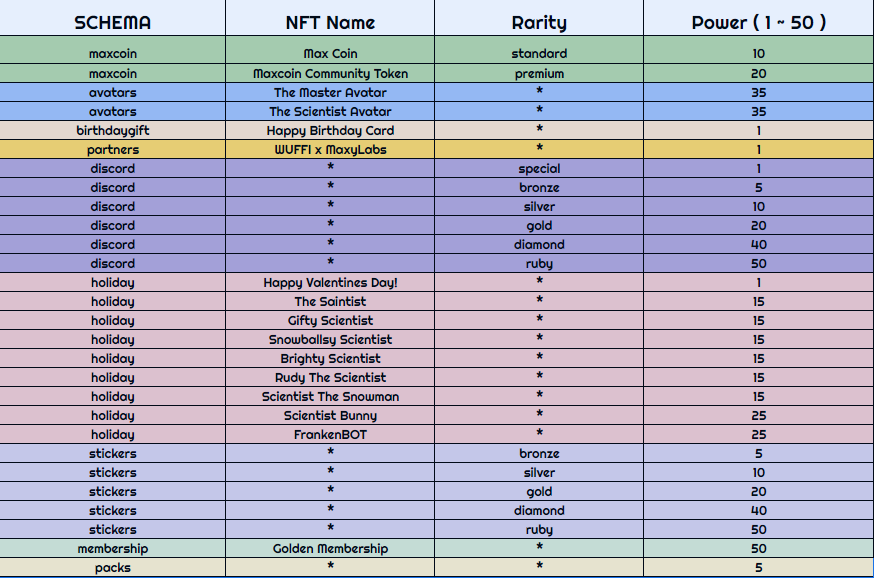Click the Golden Membership cell
Image resolution: width=874 pixels, height=578 pixels.
[x=330, y=548]
